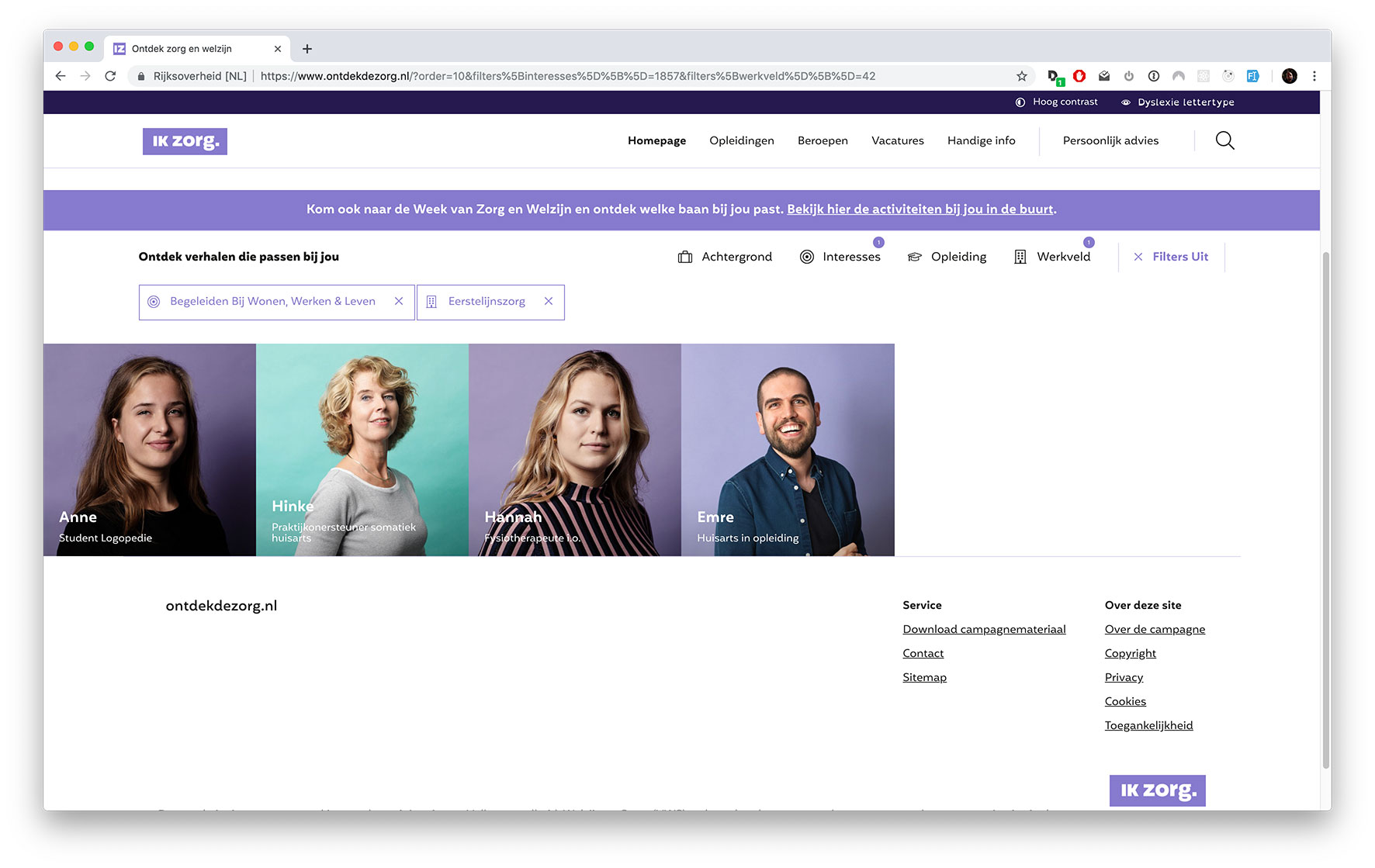This screenshot has height=868, width=1375.
Task: Open Anne's Student Logopedie profile card
Action: click(x=149, y=450)
